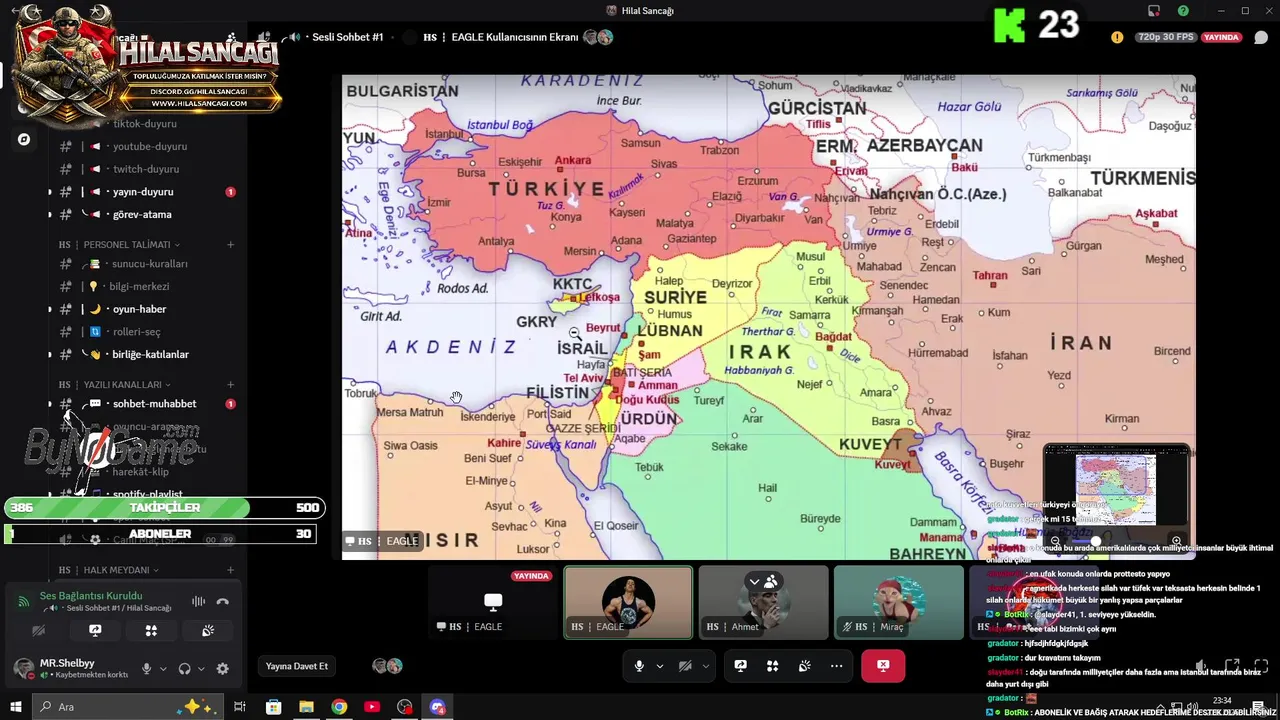
Task: Open activities icon in the call controls
Action: coord(772,666)
